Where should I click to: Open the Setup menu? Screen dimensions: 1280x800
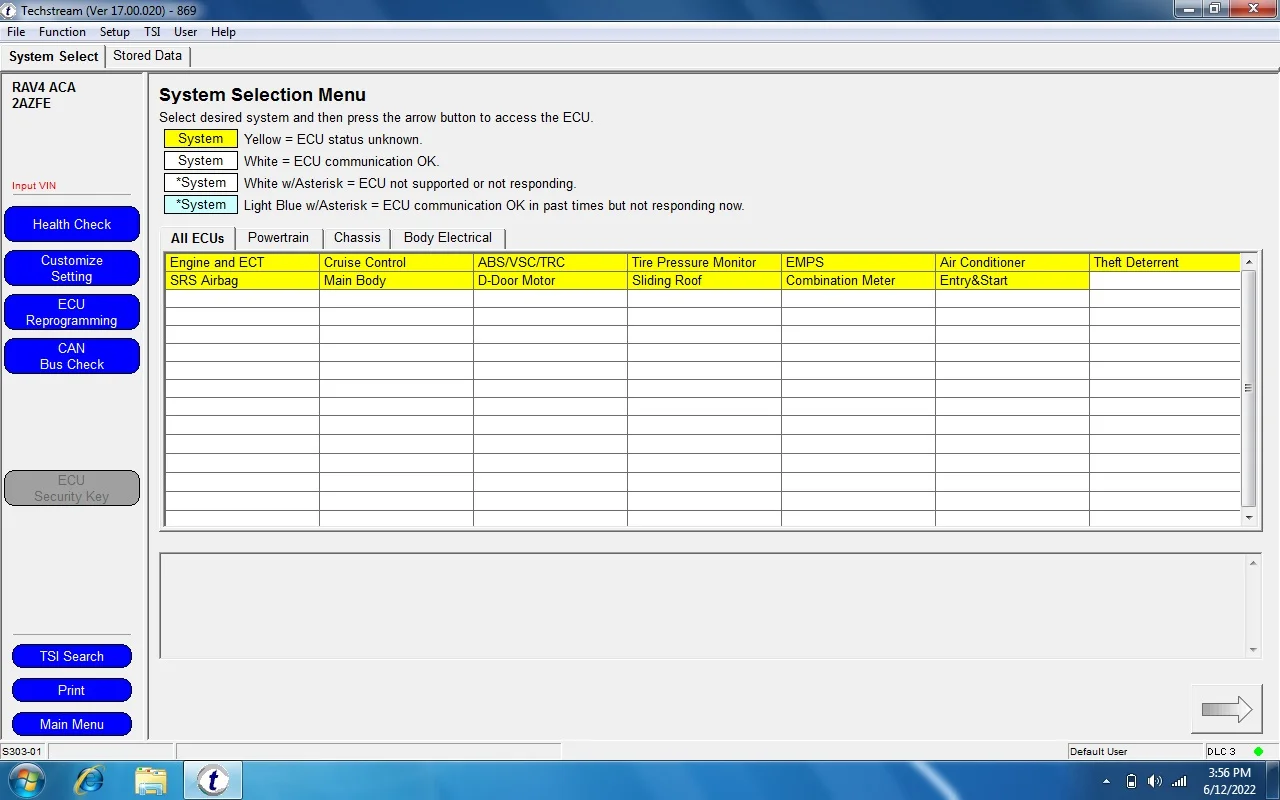pos(115,32)
